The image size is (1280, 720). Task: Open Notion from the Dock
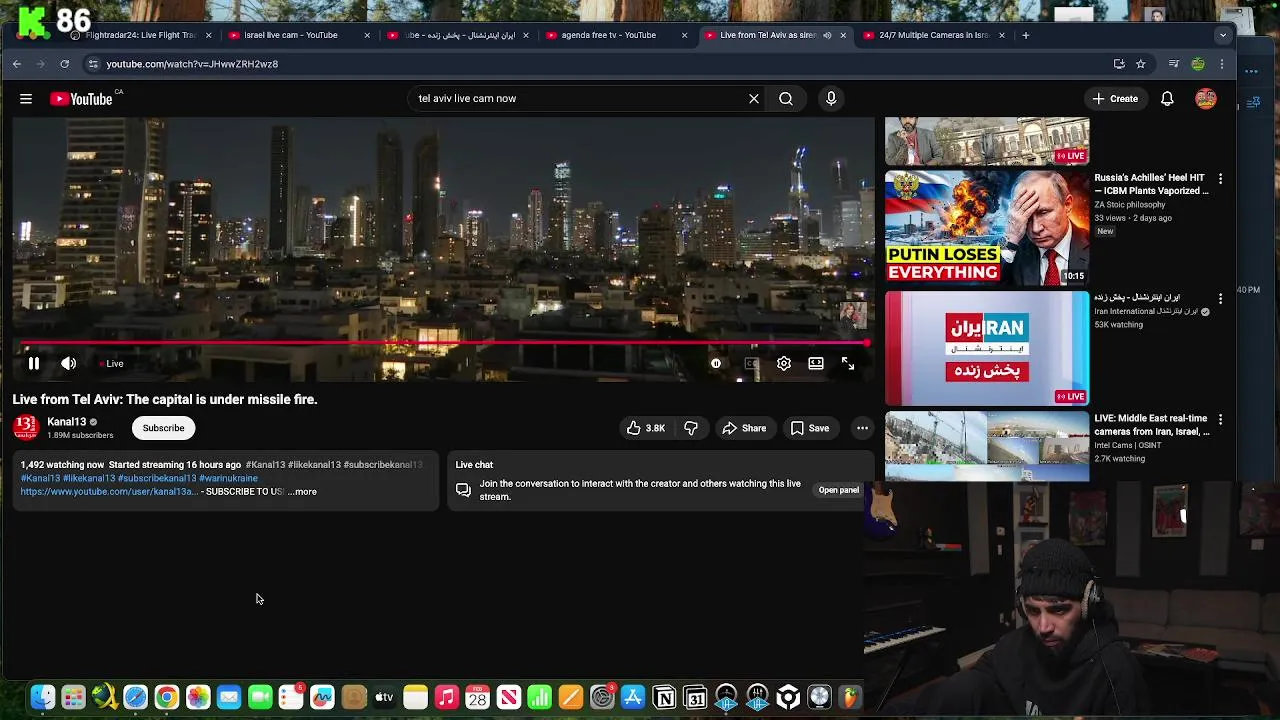(x=664, y=697)
